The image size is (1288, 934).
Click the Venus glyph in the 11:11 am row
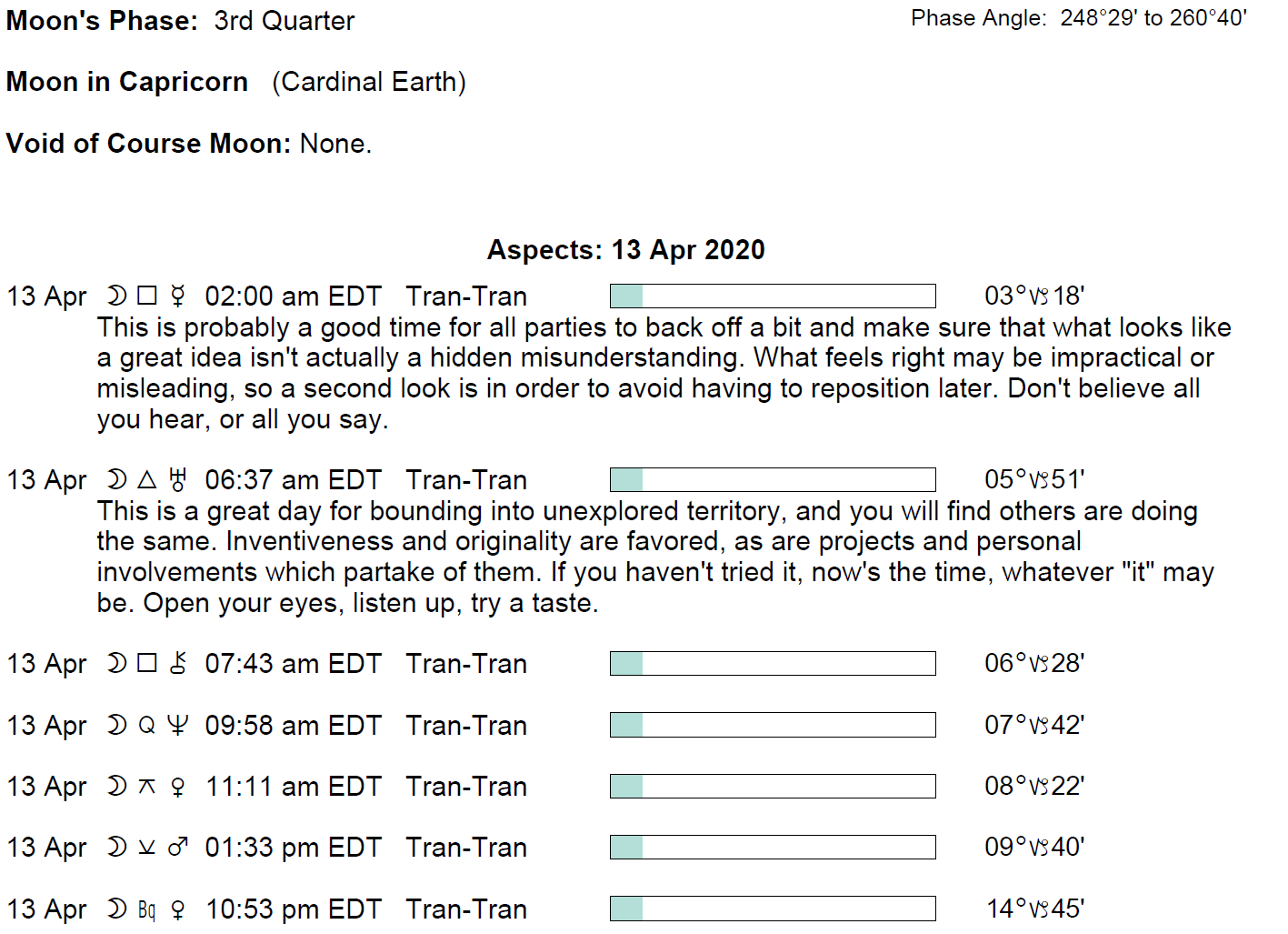point(178,787)
